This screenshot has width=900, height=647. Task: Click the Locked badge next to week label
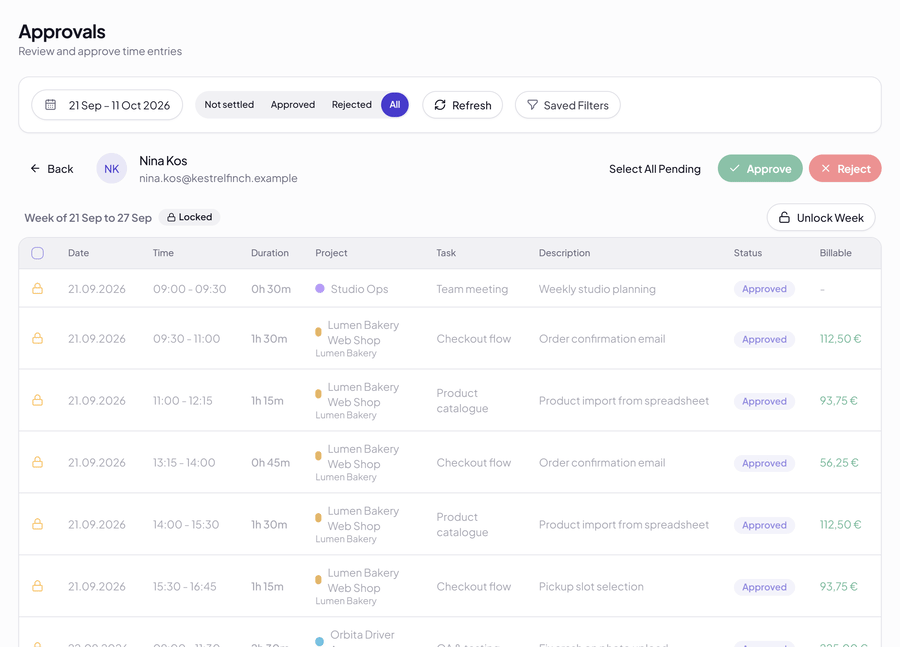pos(189,217)
